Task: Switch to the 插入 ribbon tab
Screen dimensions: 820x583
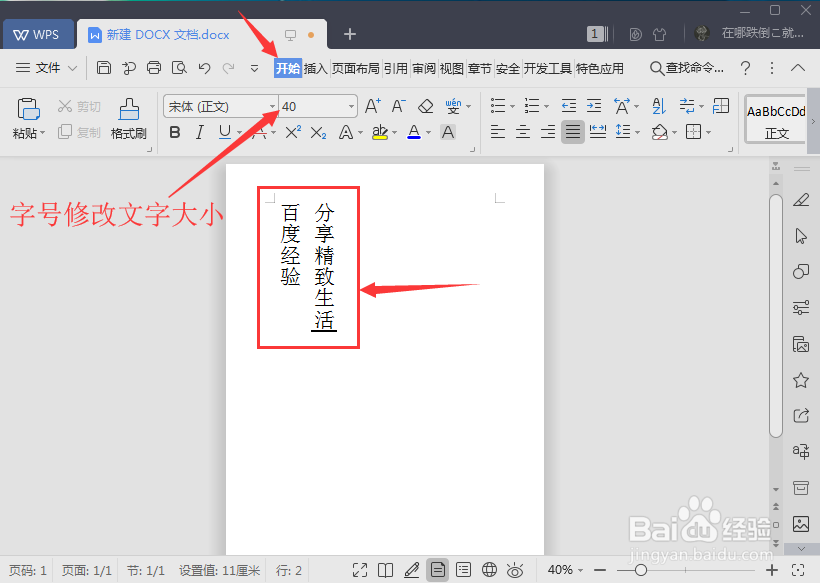Action: point(314,68)
